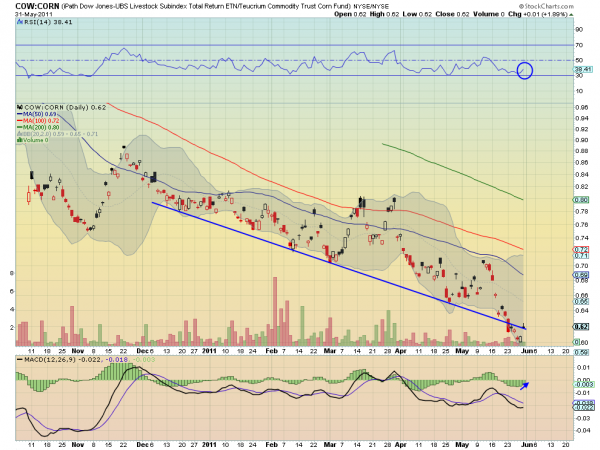Click the 38.41 RSI value tag on right axis
The width and height of the screenshot is (600, 450).
tap(584, 69)
